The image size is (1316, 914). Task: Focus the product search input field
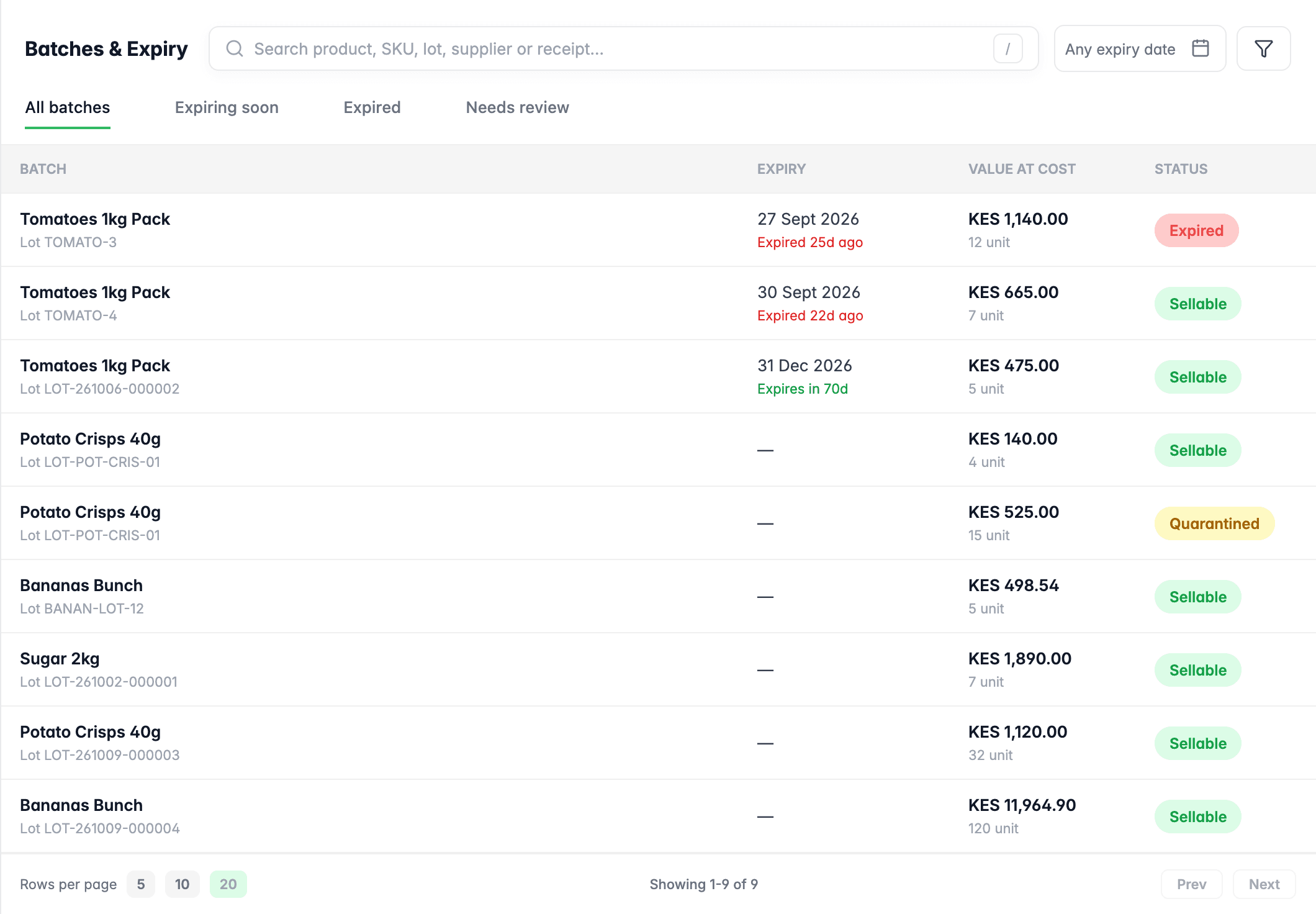(623, 48)
